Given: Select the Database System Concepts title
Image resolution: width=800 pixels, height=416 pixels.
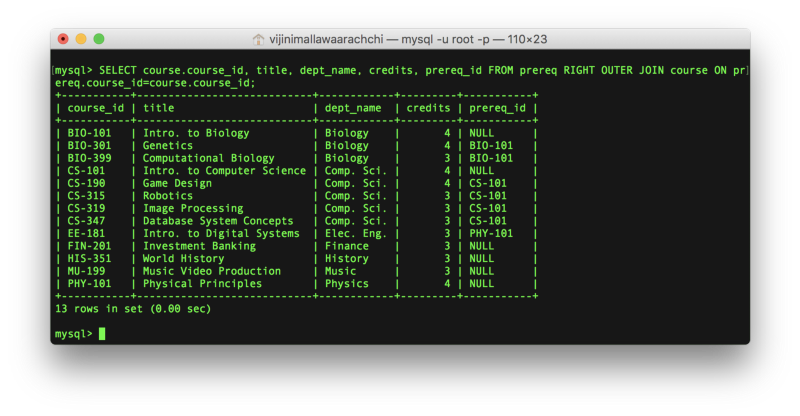Looking at the screenshot, I should (x=218, y=221).
